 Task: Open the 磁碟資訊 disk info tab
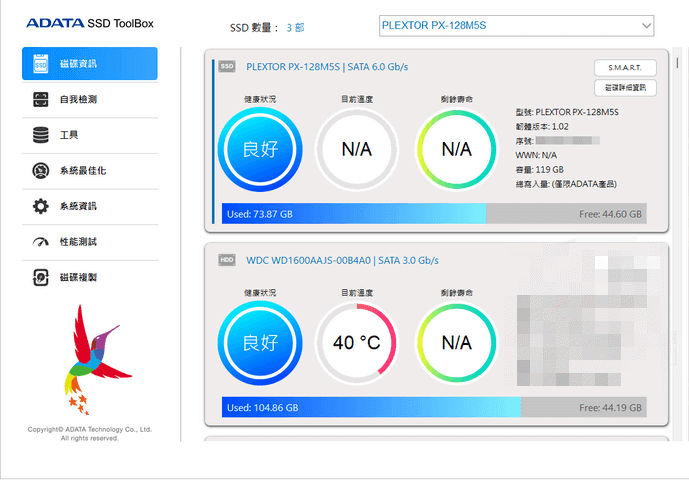(x=90, y=64)
